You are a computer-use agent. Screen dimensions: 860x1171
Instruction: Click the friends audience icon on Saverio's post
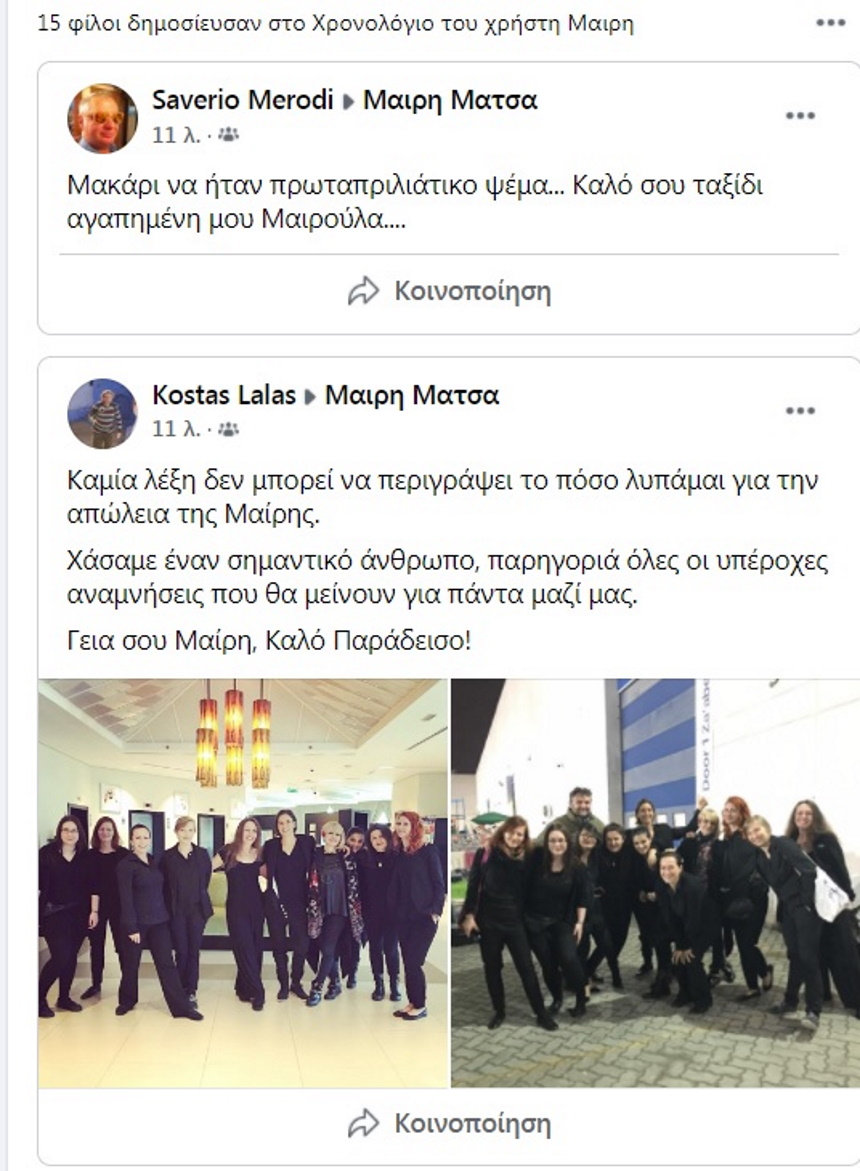click(228, 134)
